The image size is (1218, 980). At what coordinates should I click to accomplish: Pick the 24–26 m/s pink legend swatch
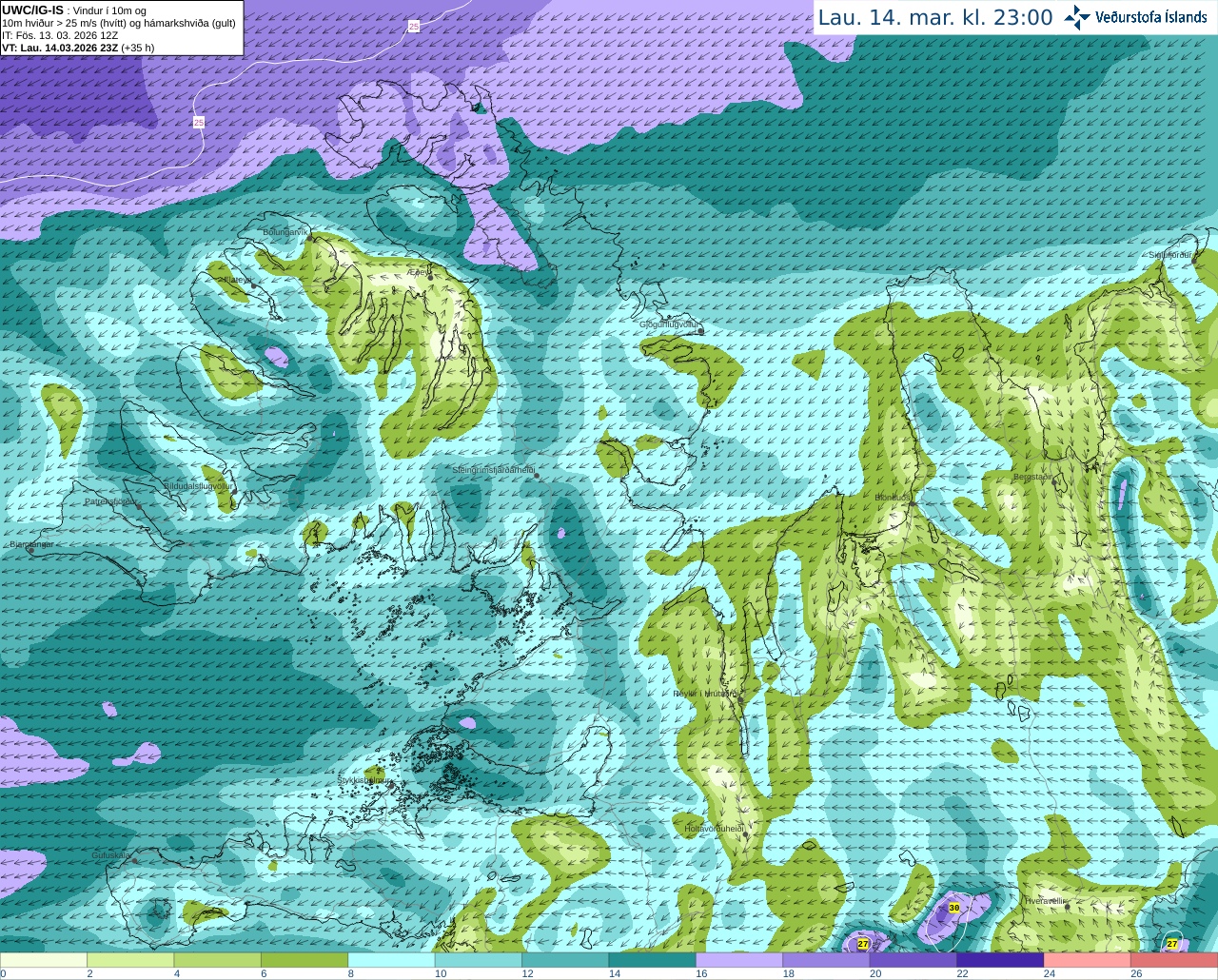click(x=1088, y=960)
